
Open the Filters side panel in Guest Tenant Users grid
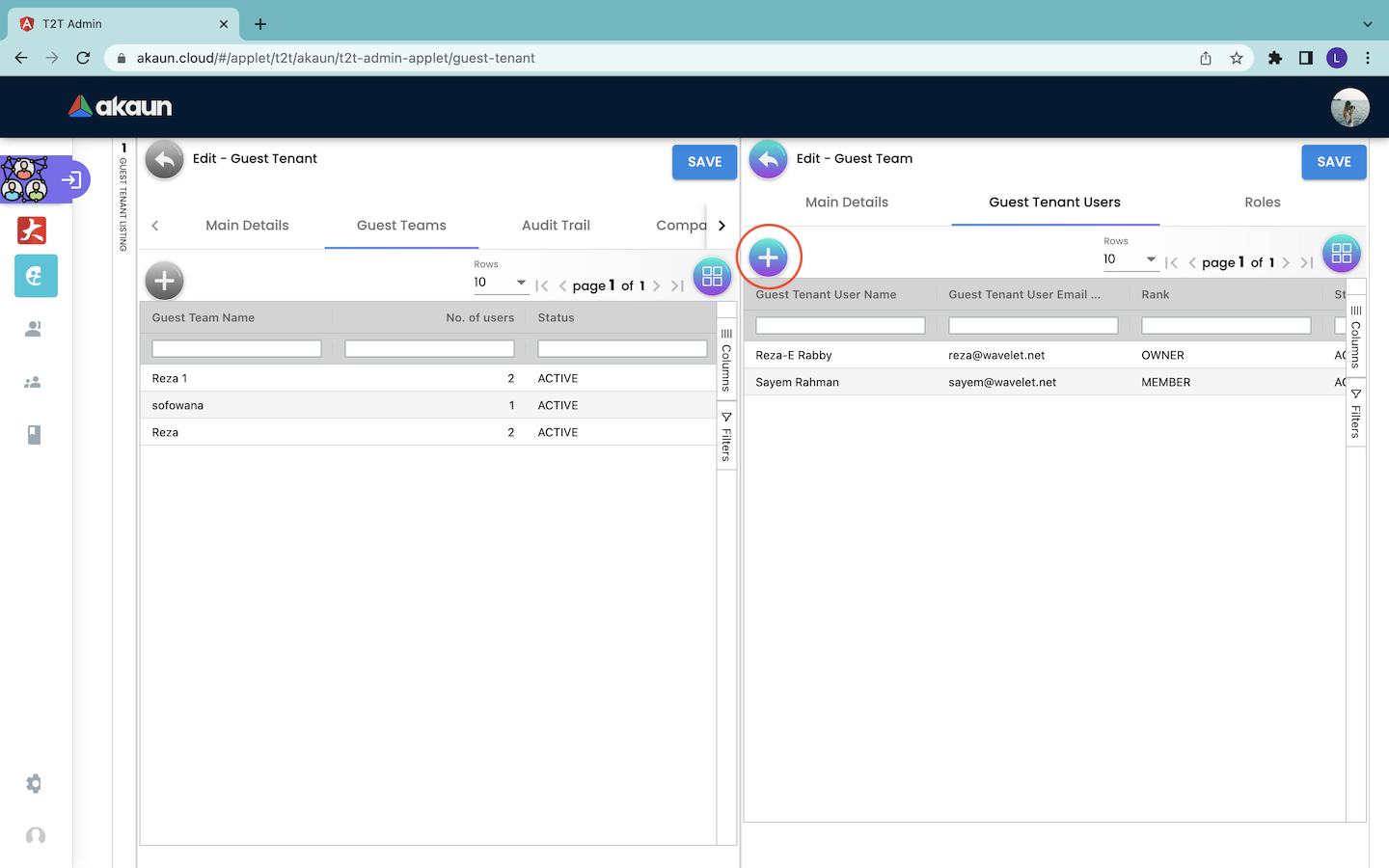pyautogui.click(x=1355, y=414)
